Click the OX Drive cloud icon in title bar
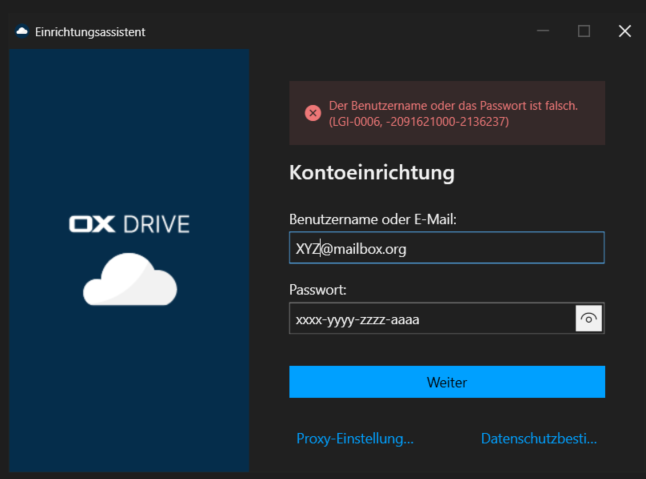This screenshot has width=646, height=479. click(22, 31)
